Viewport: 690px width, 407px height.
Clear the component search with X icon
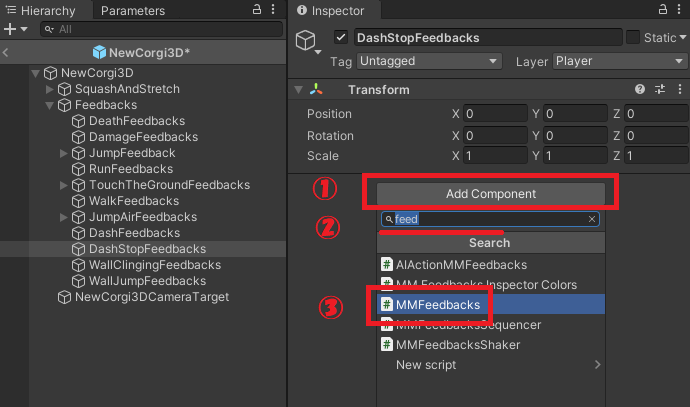click(592, 219)
